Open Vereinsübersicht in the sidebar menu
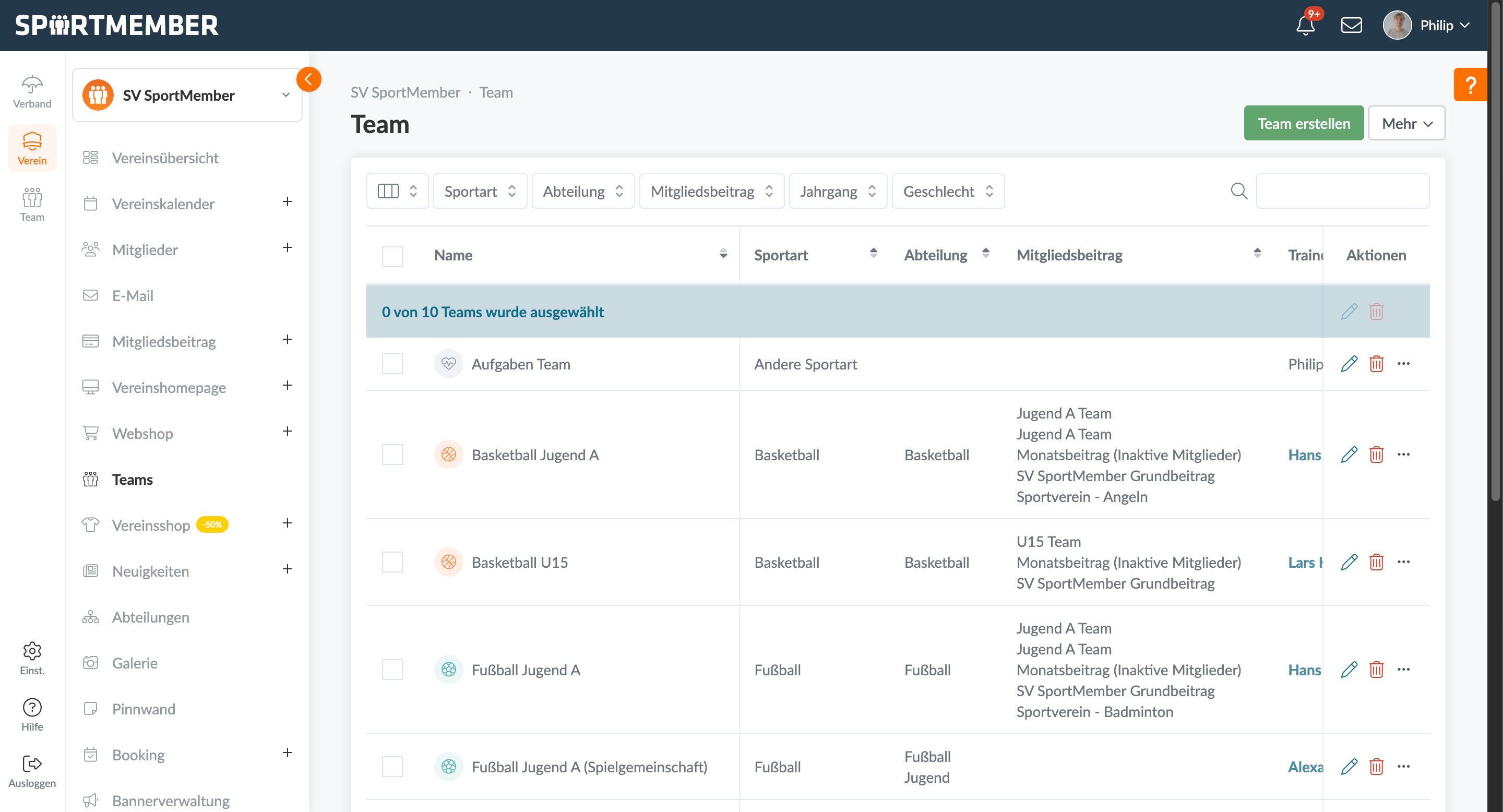 coord(165,158)
